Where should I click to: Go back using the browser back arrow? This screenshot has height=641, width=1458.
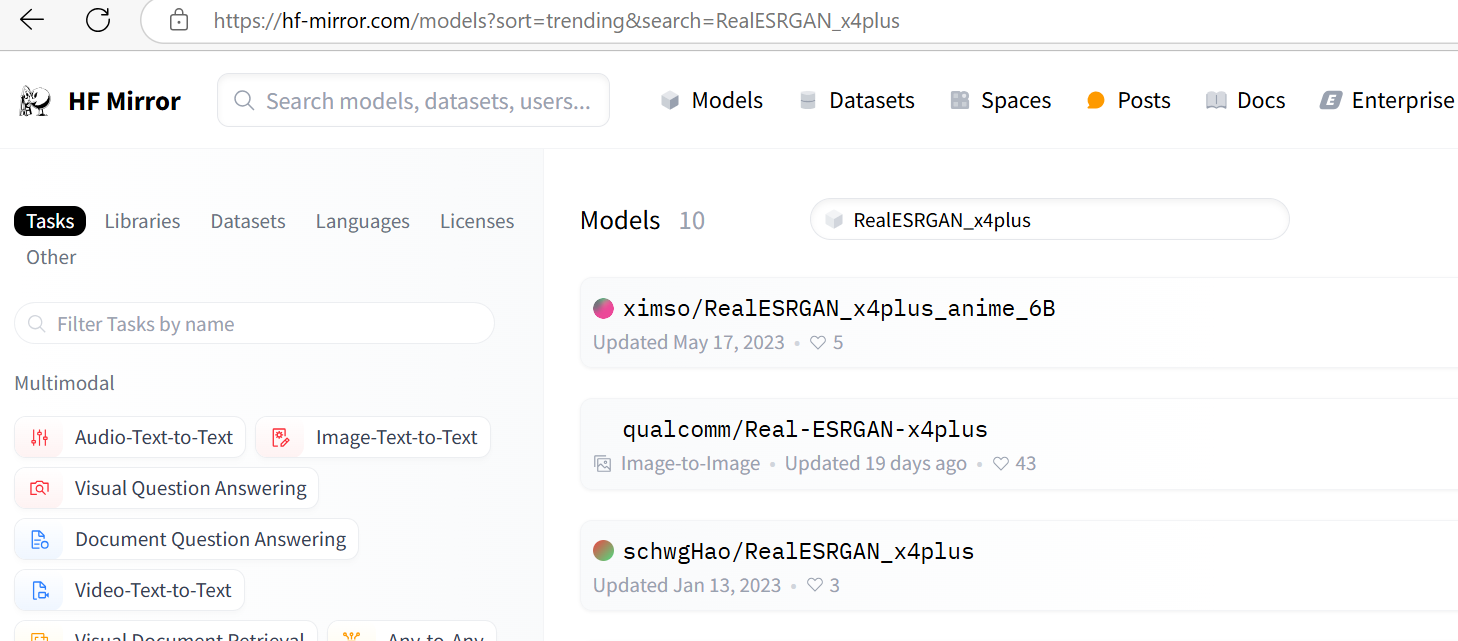pyautogui.click(x=32, y=20)
